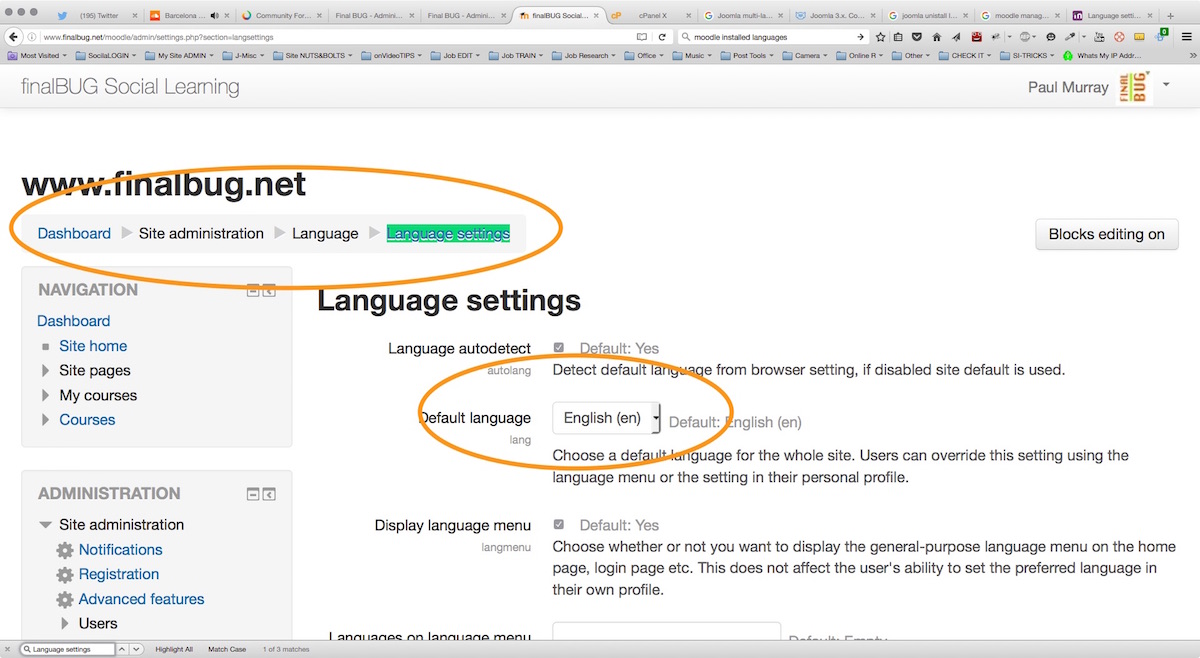Image resolution: width=1200 pixels, height=658 pixels.
Task: Collapse the Site administration tree node
Action: coord(45,525)
